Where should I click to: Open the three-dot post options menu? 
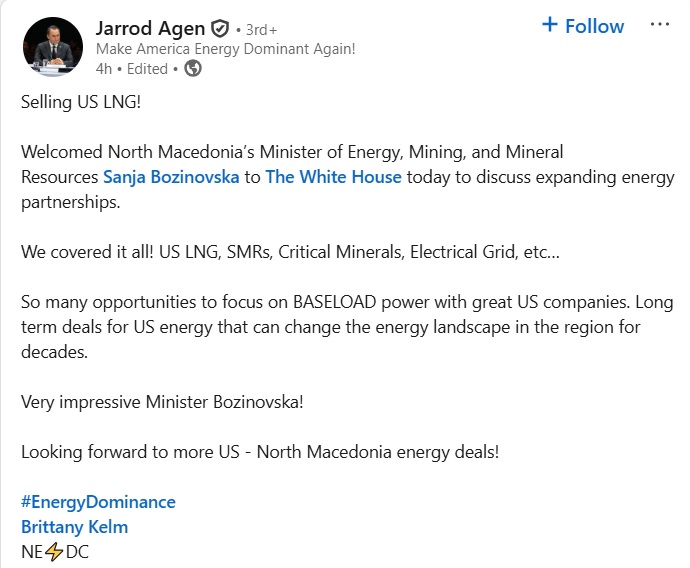click(660, 25)
